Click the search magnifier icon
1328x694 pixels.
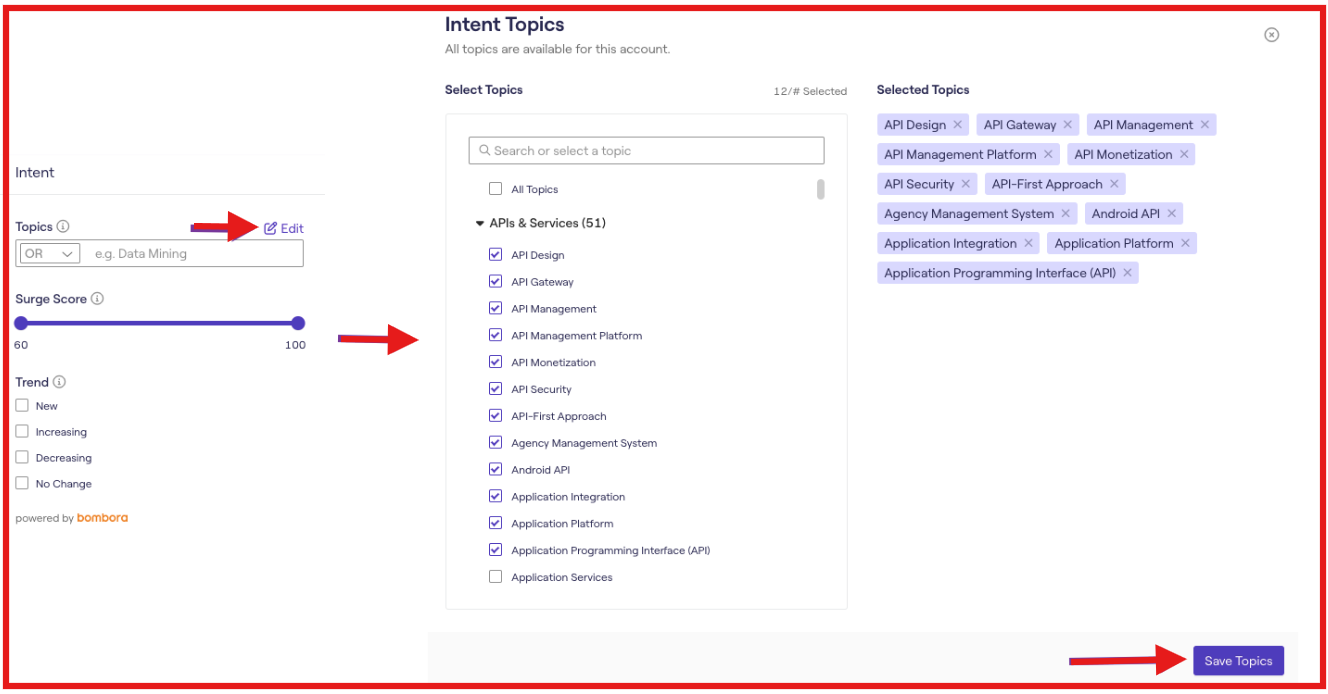[x=485, y=151]
